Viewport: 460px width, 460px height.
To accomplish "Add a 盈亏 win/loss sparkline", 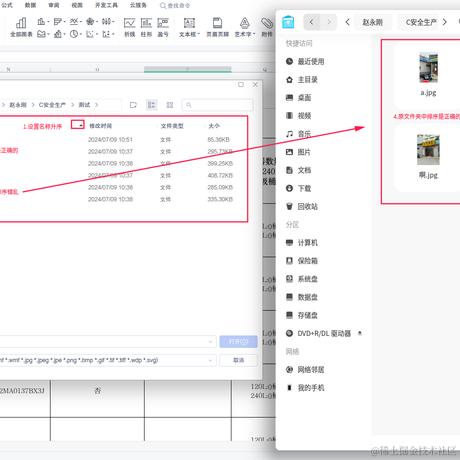I will point(163,27).
